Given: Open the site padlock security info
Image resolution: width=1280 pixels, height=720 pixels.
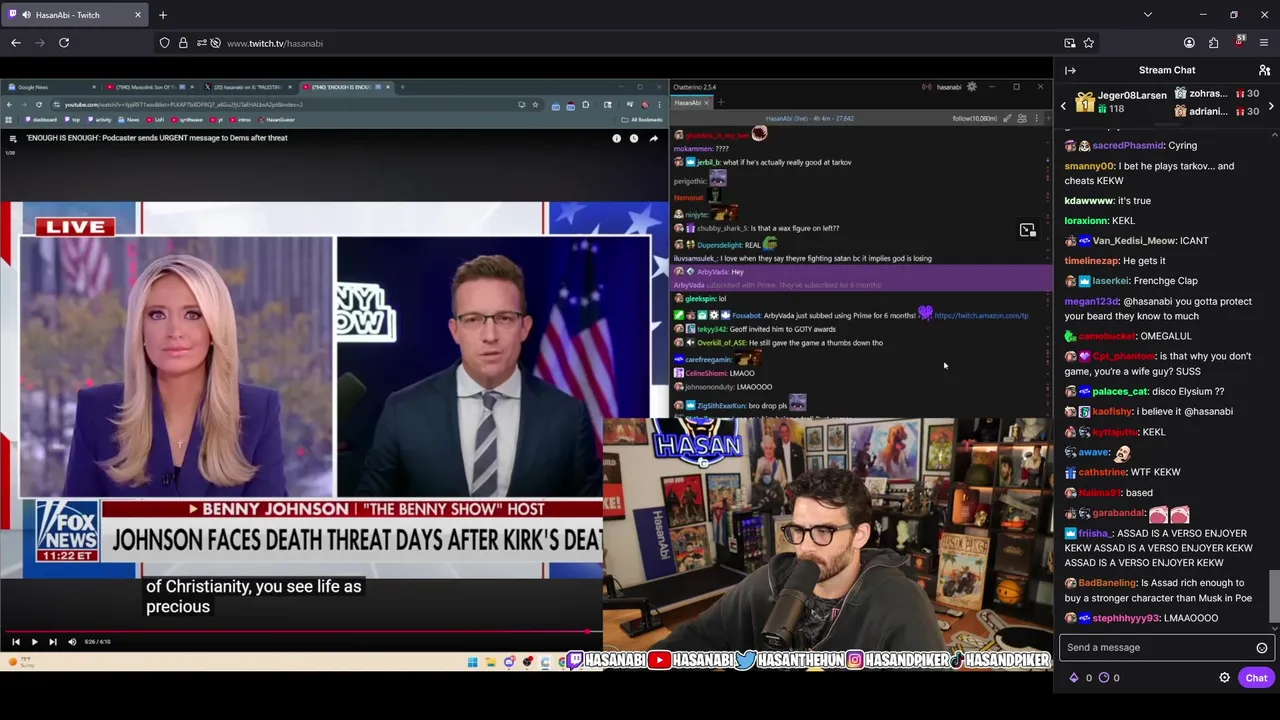Looking at the screenshot, I should pyautogui.click(x=183, y=43).
